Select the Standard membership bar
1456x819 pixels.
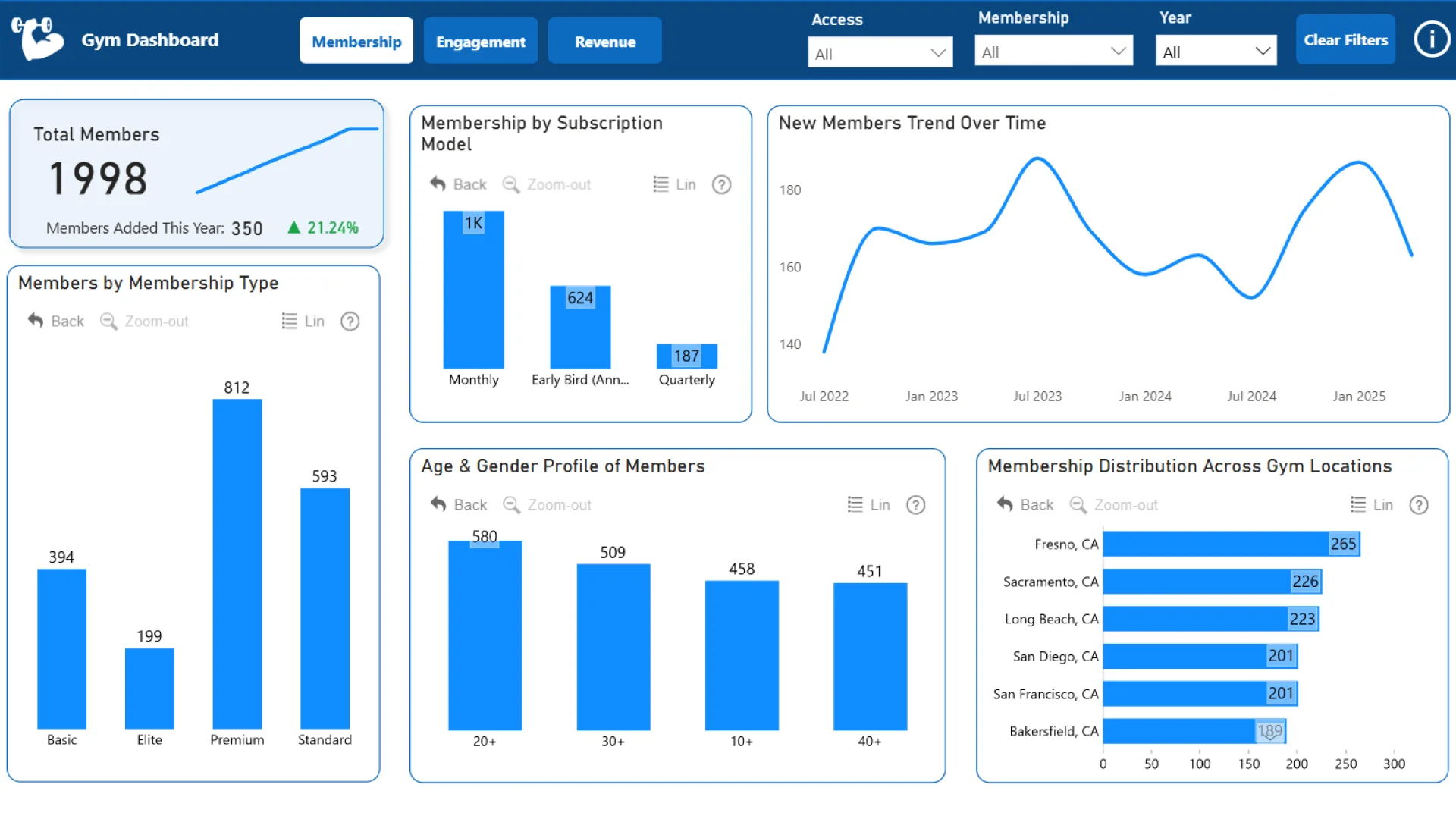tap(325, 608)
